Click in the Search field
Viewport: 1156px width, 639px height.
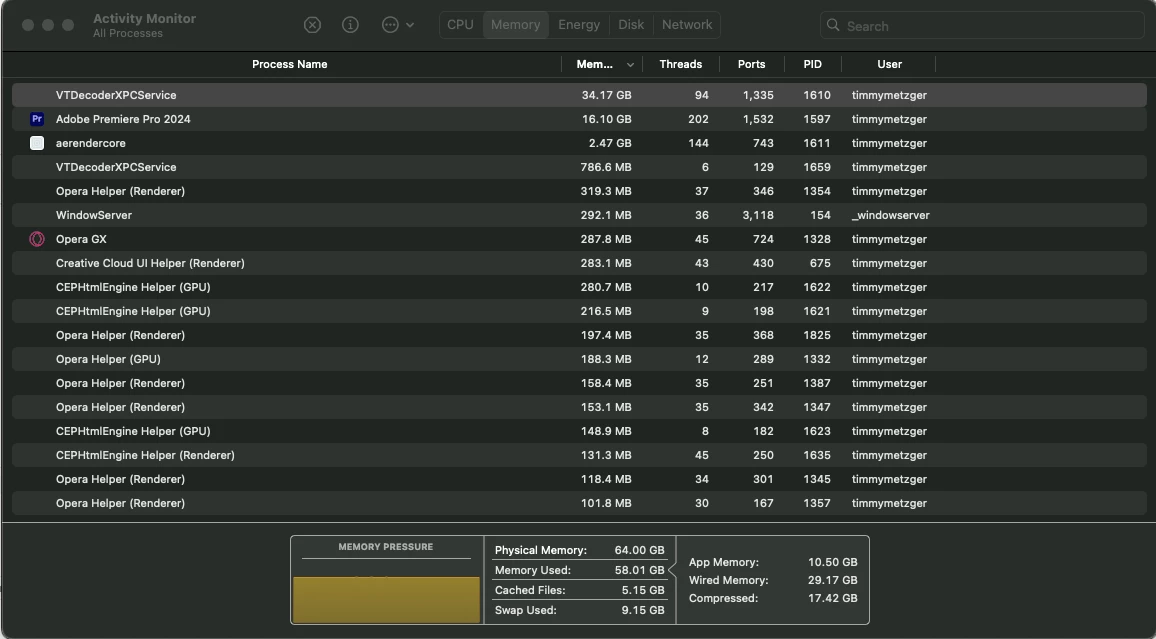tap(982, 25)
